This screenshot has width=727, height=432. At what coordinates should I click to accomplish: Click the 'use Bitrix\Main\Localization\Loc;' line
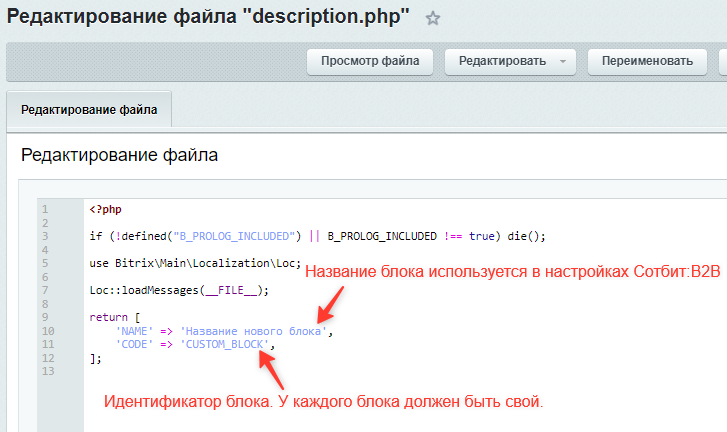click(195, 263)
